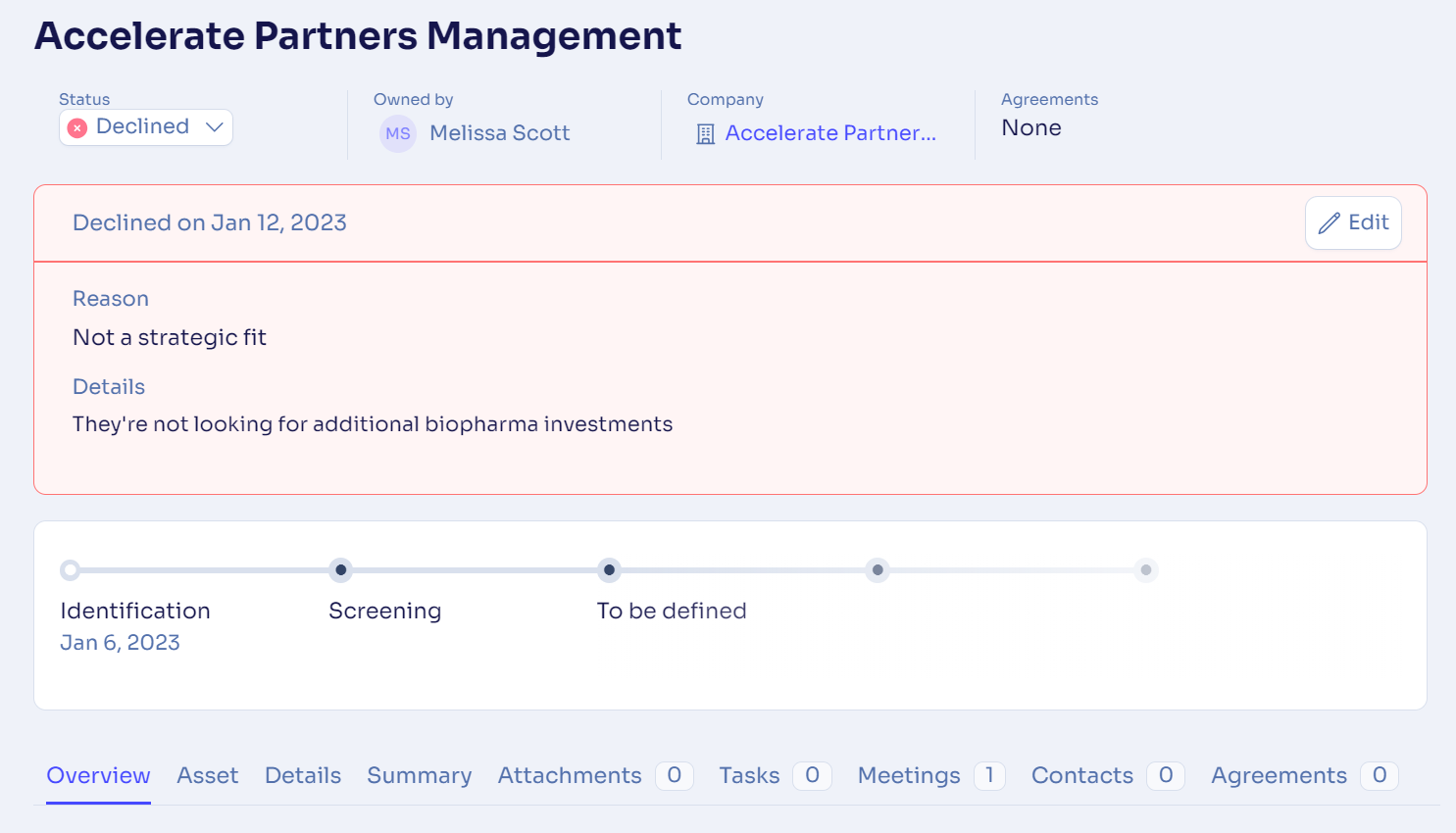Click the Screening stage marker
The image size is (1456, 833).
point(340,569)
